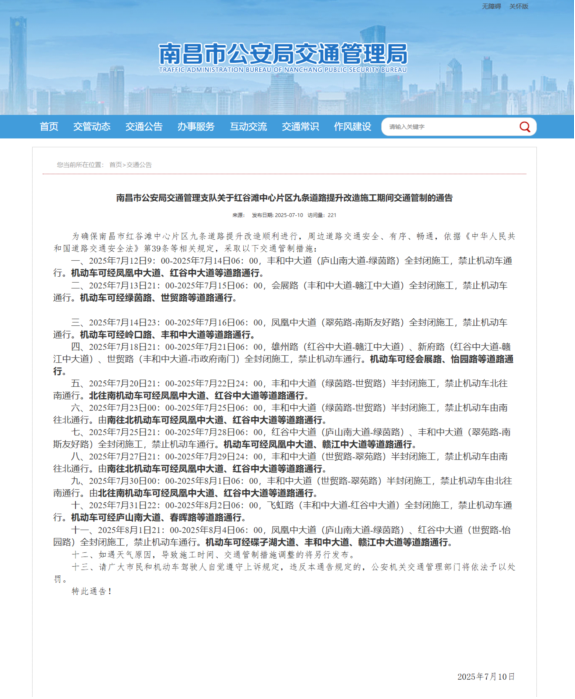Open the 作风建设 navigation item
575x699 pixels.
352,127
